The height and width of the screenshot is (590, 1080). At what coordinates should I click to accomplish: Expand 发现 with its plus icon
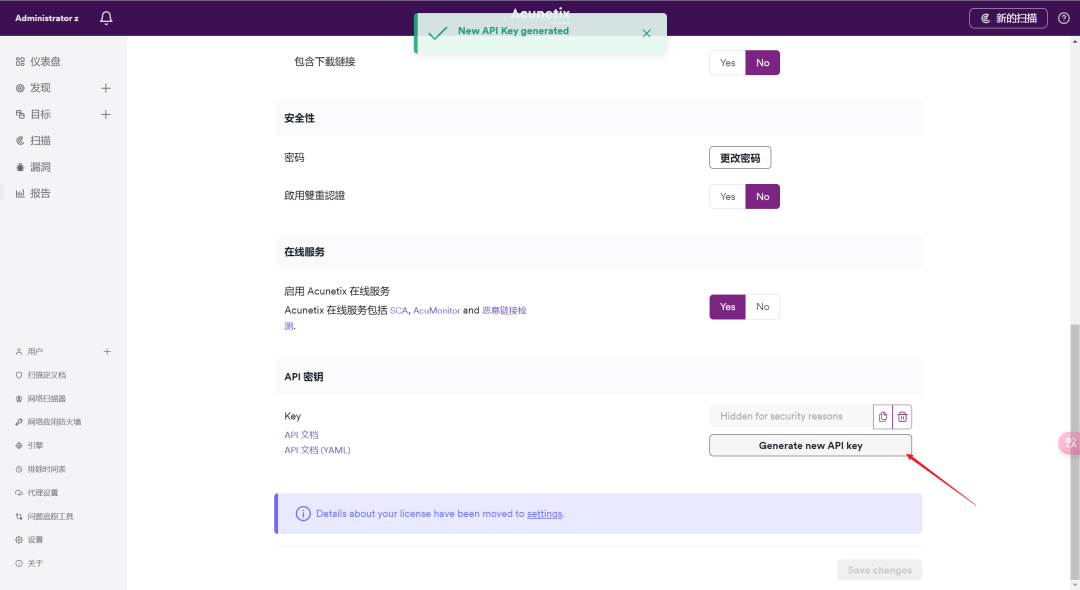[x=106, y=88]
